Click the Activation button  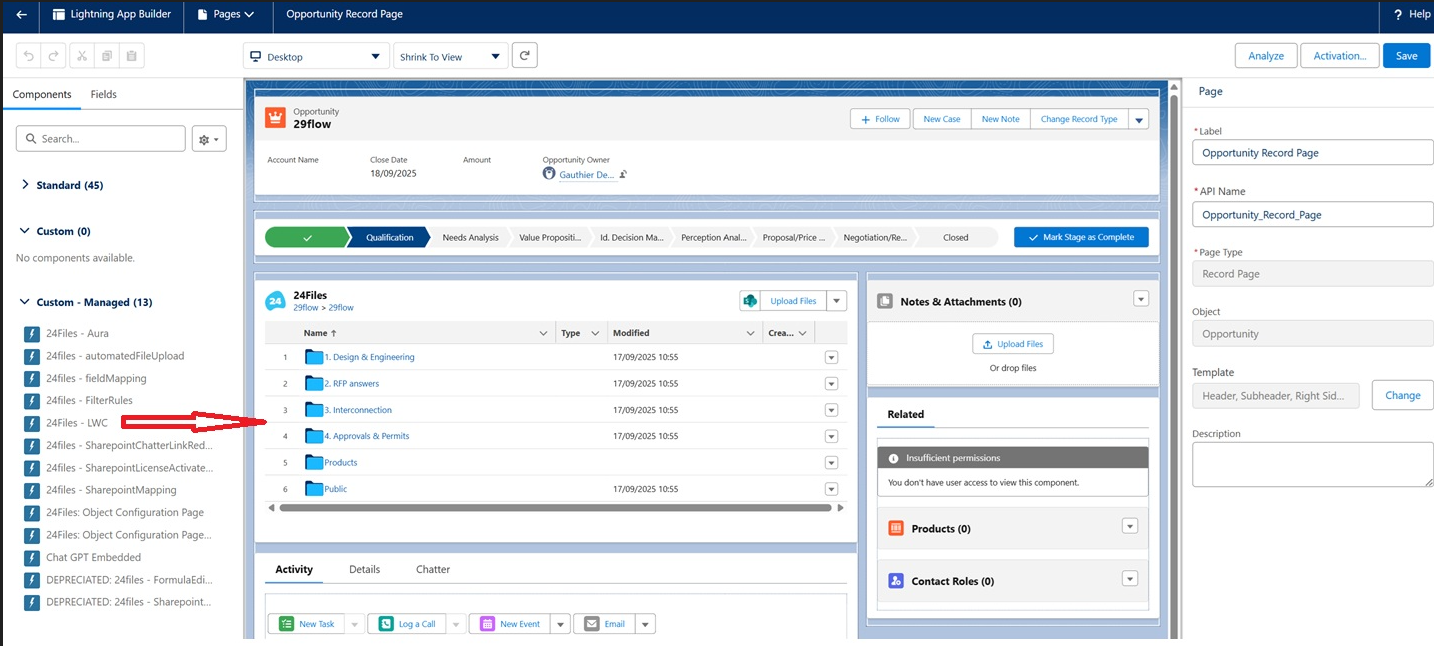pyautogui.click(x=1339, y=56)
